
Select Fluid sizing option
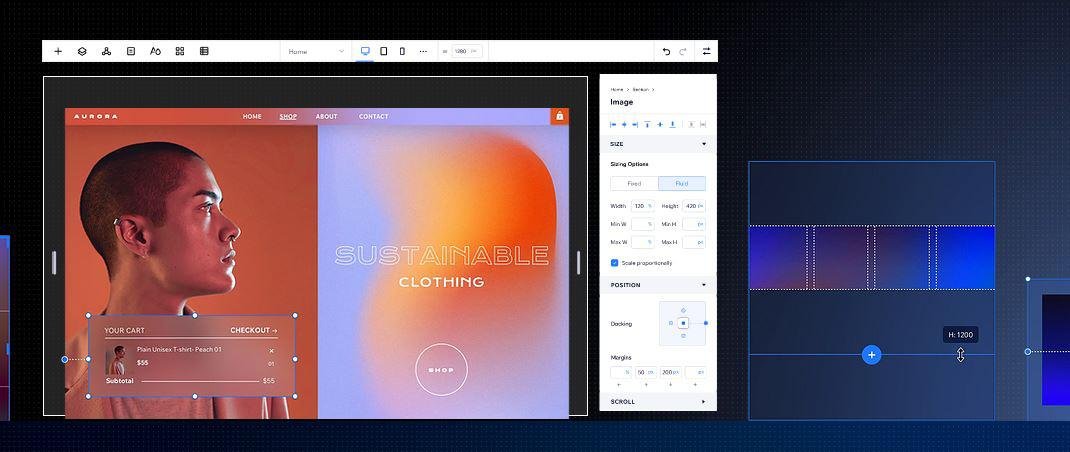(x=682, y=184)
